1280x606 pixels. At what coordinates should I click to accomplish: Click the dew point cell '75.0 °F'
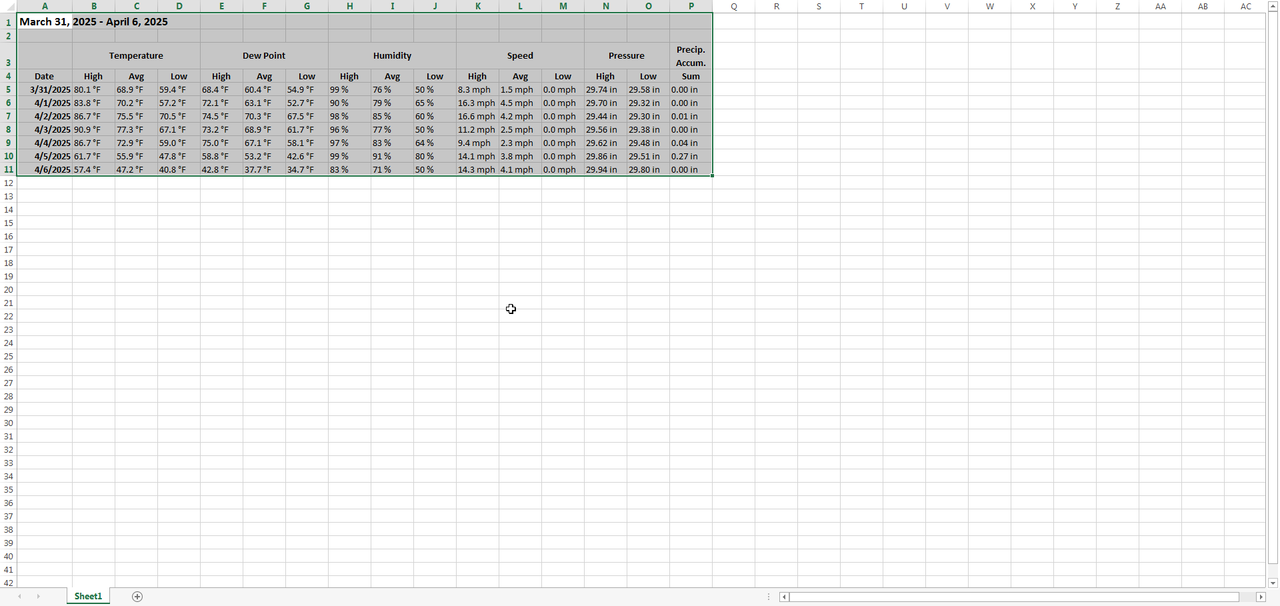(221, 143)
